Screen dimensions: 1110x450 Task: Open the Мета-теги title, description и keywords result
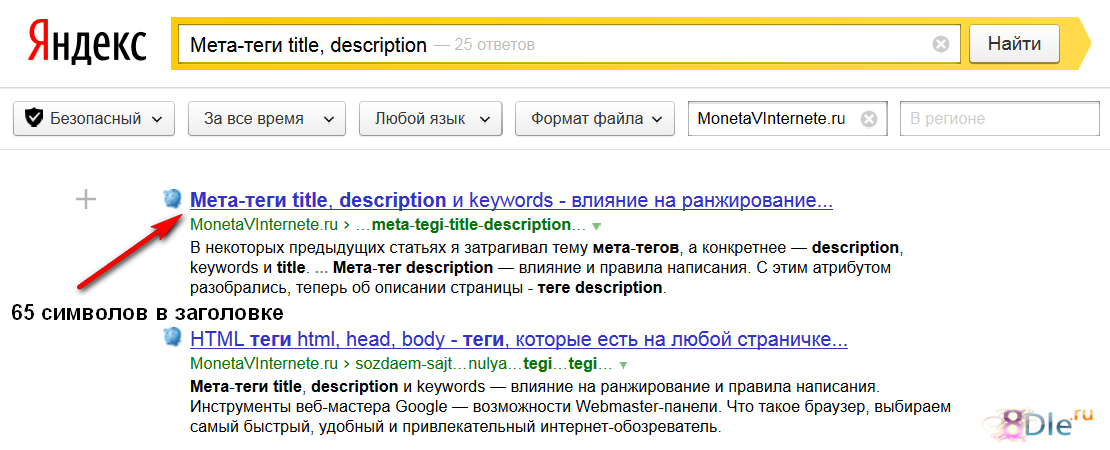511,201
